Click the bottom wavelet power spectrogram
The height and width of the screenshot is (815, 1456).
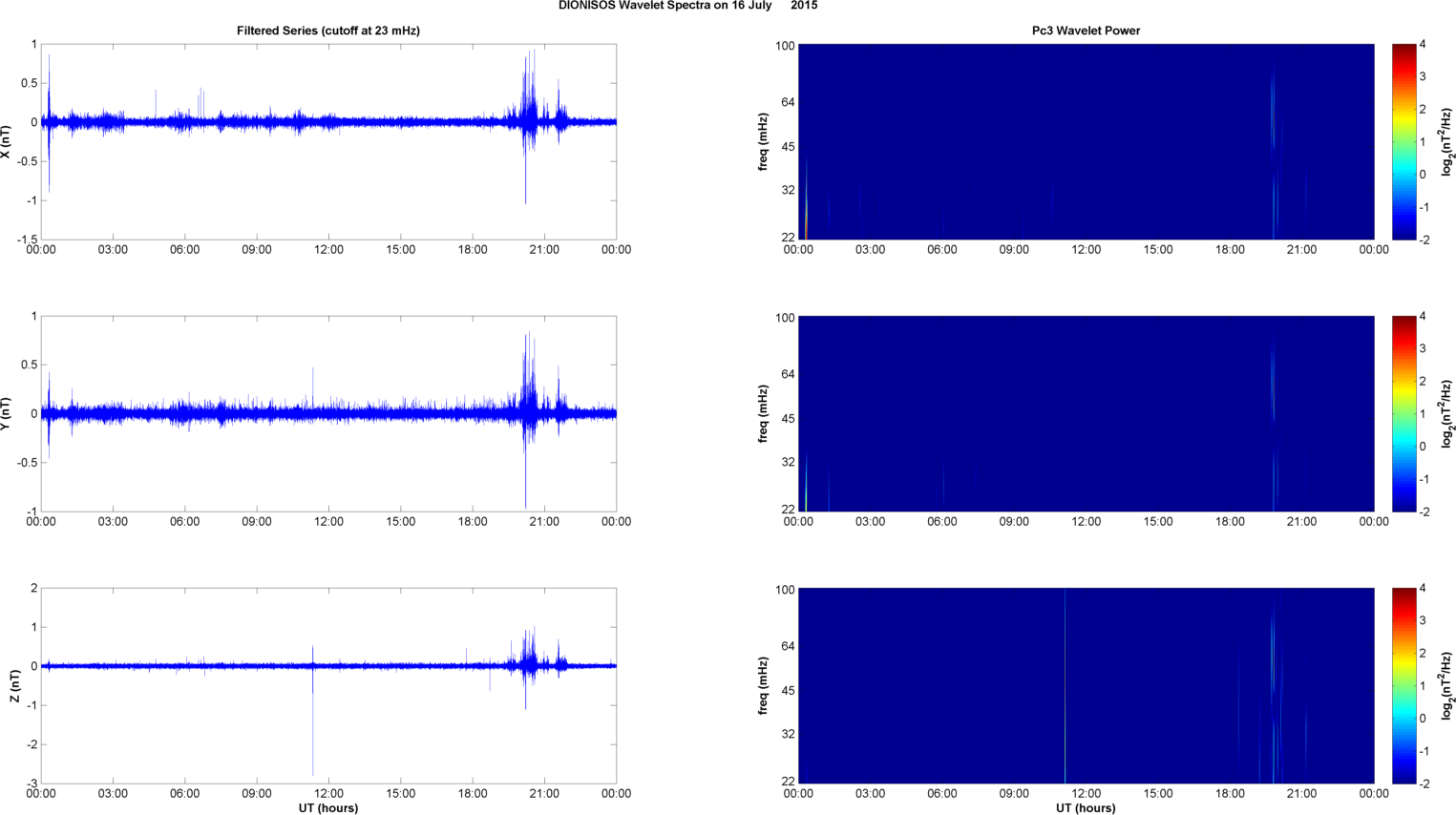[x=1086, y=685]
